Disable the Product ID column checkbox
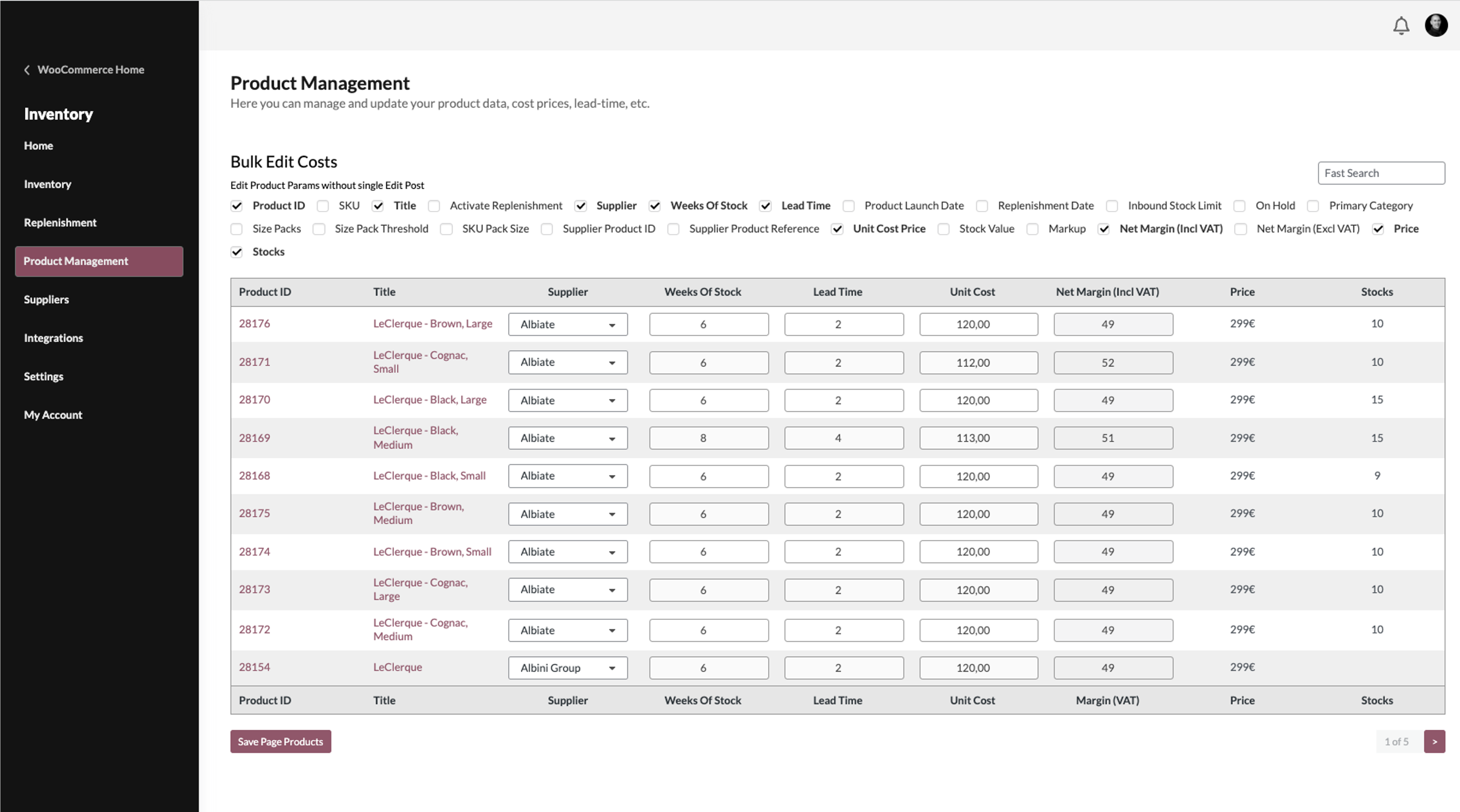 (236, 206)
